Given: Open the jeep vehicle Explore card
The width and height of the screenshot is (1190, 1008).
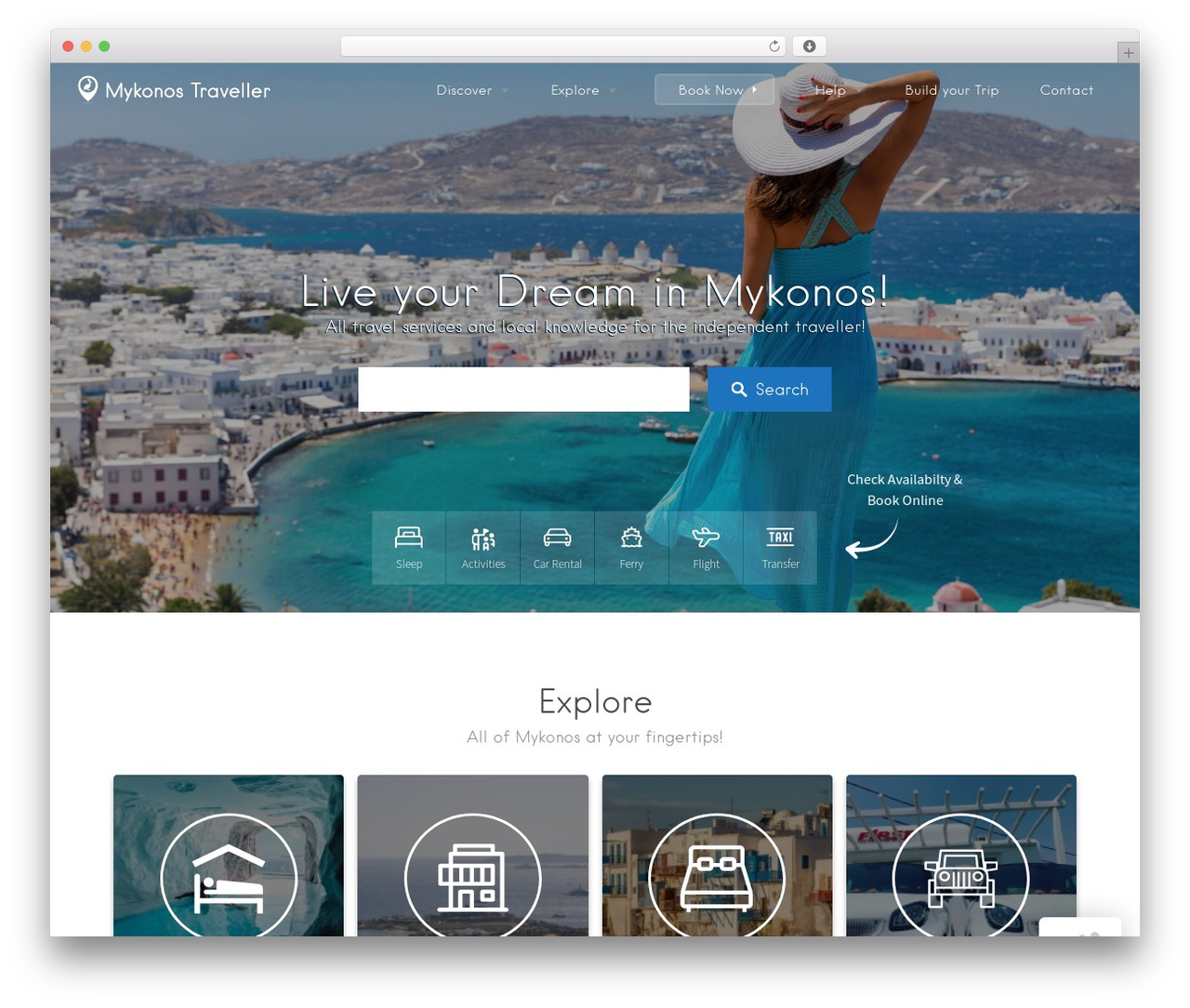Looking at the screenshot, I should click(x=961, y=855).
